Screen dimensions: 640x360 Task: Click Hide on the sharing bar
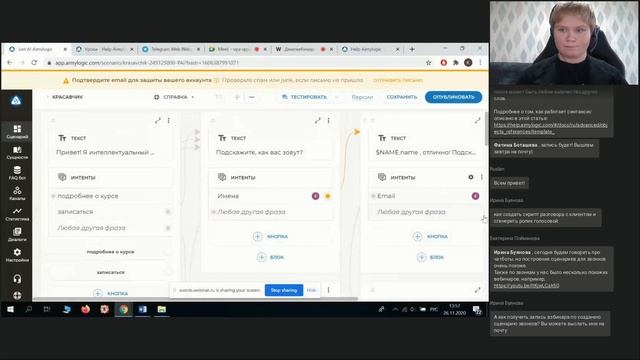click(311, 290)
